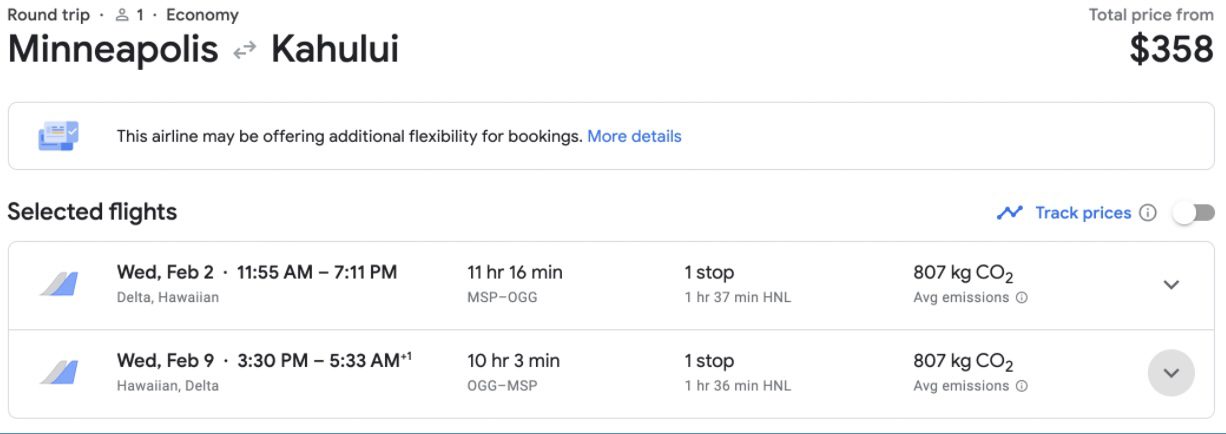Screen dimensions: 1226x434
Task: Click the Track prices info icon
Action: (x=1148, y=213)
